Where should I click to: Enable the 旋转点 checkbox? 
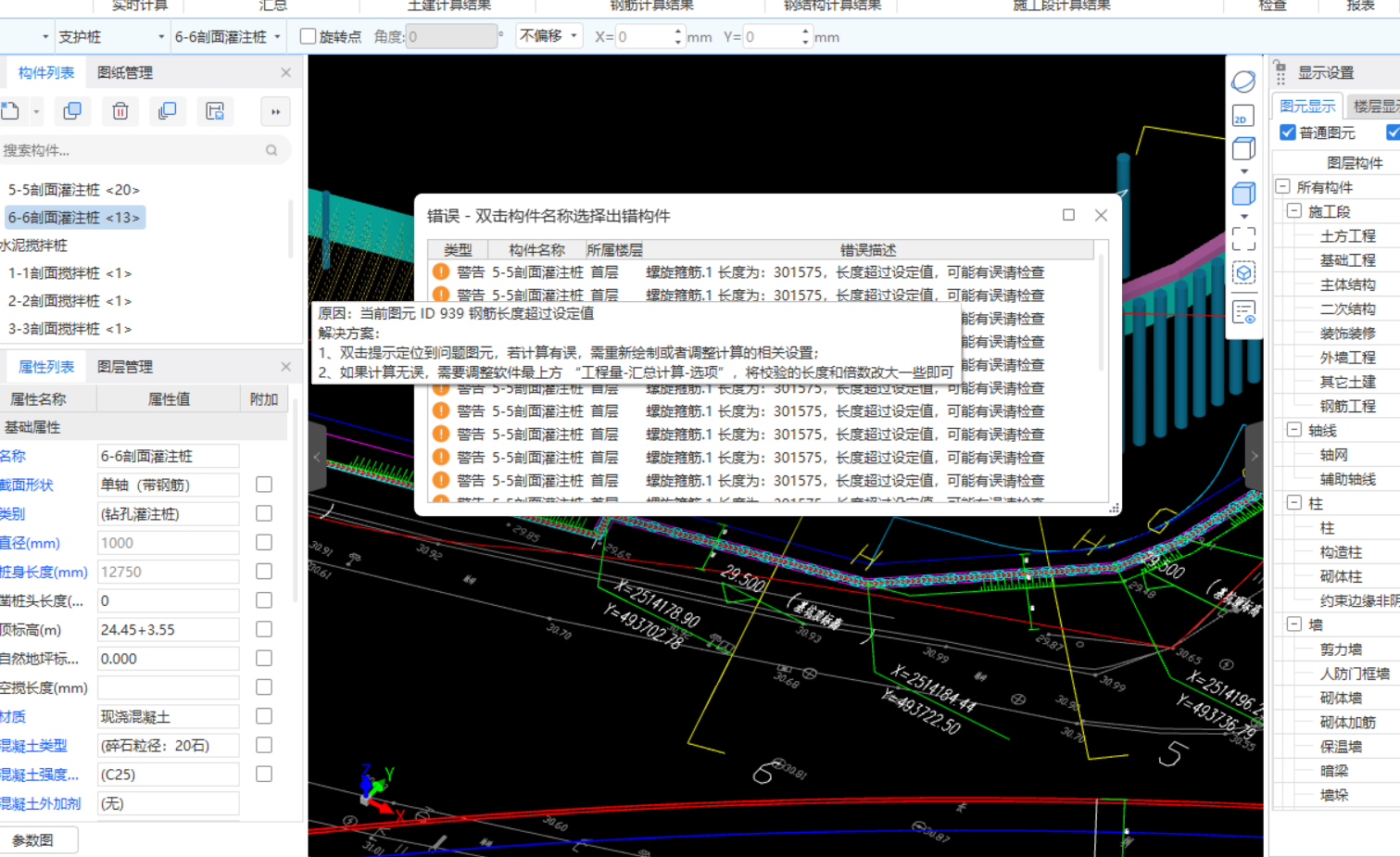[x=309, y=37]
